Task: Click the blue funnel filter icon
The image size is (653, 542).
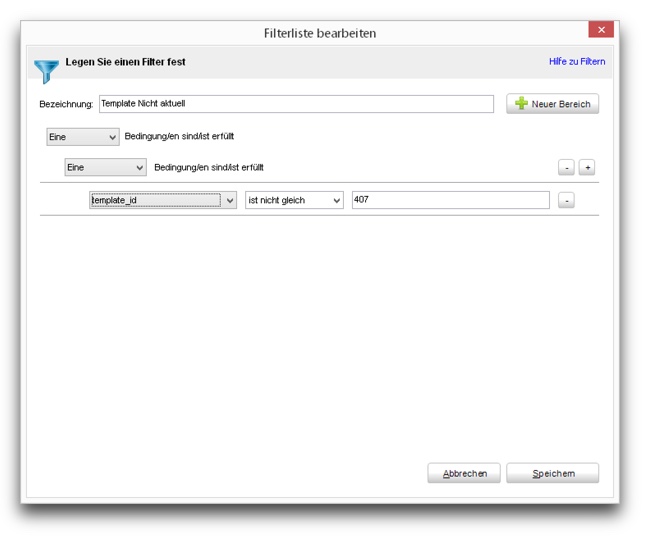Action: tap(46, 70)
